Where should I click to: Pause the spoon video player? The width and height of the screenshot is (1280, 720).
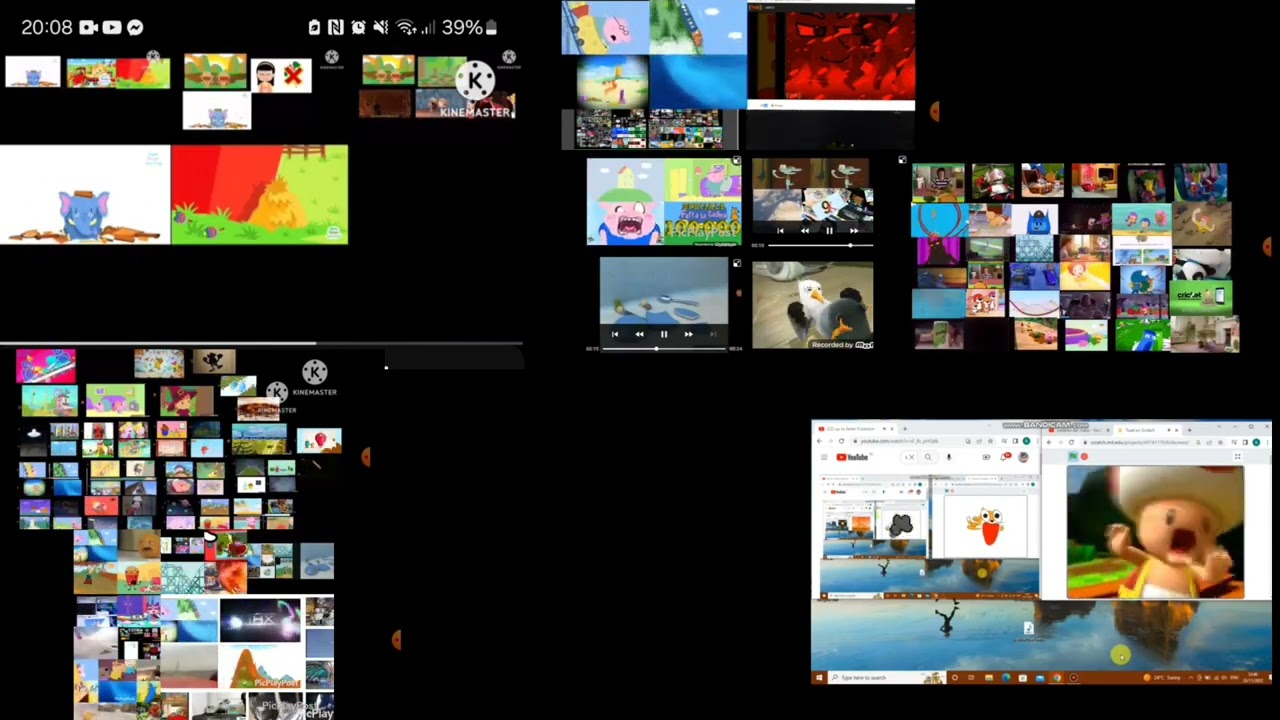tap(664, 334)
